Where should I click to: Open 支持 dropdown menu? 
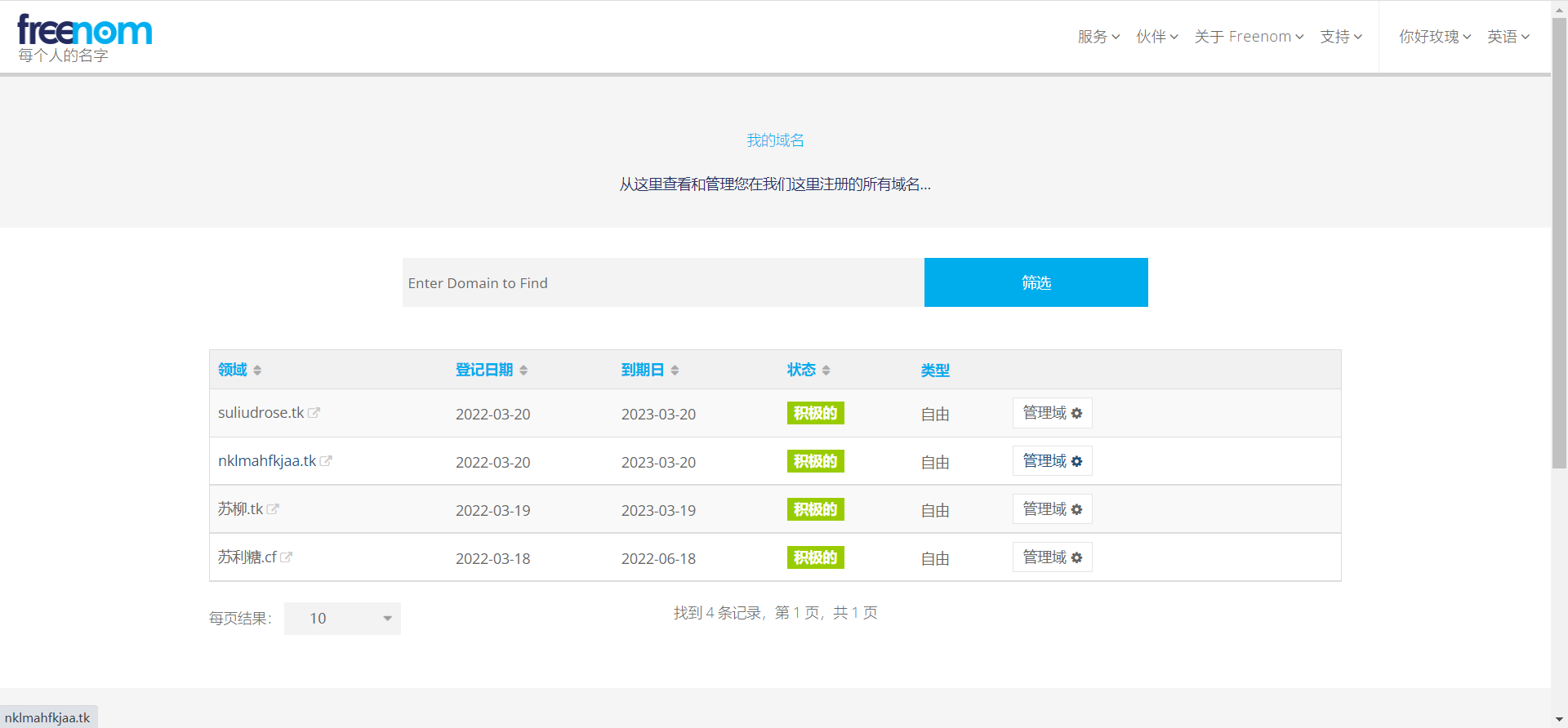point(1341,37)
